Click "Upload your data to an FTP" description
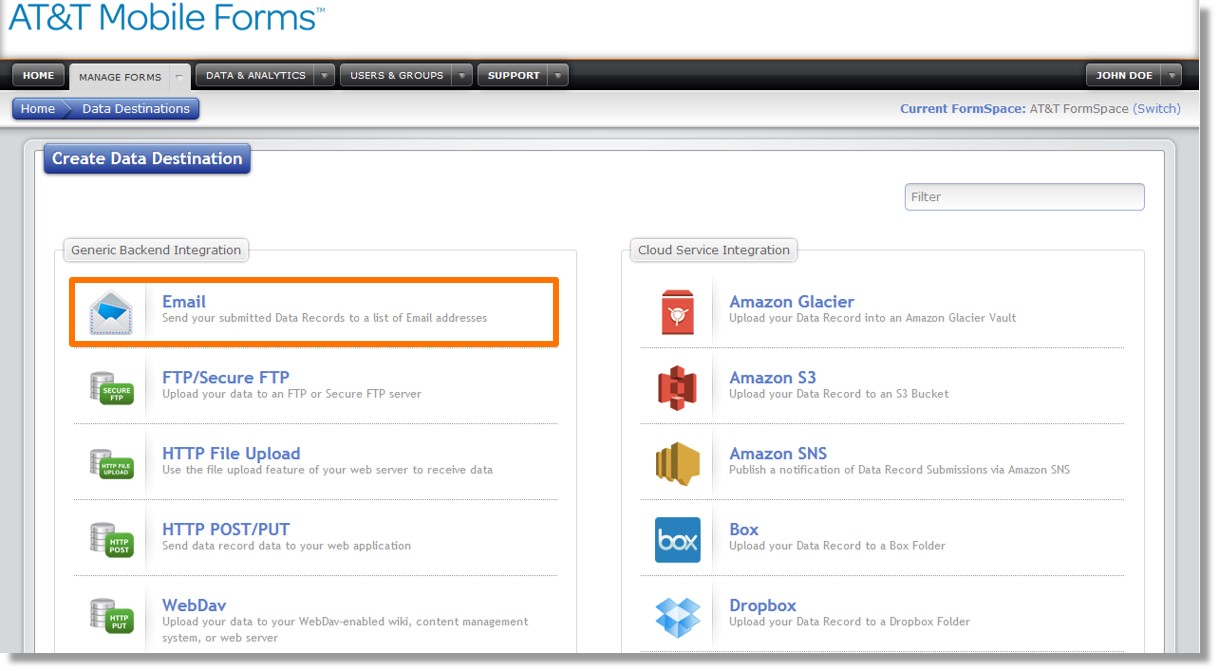This screenshot has width=1218, height=671. click(x=291, y=394)
